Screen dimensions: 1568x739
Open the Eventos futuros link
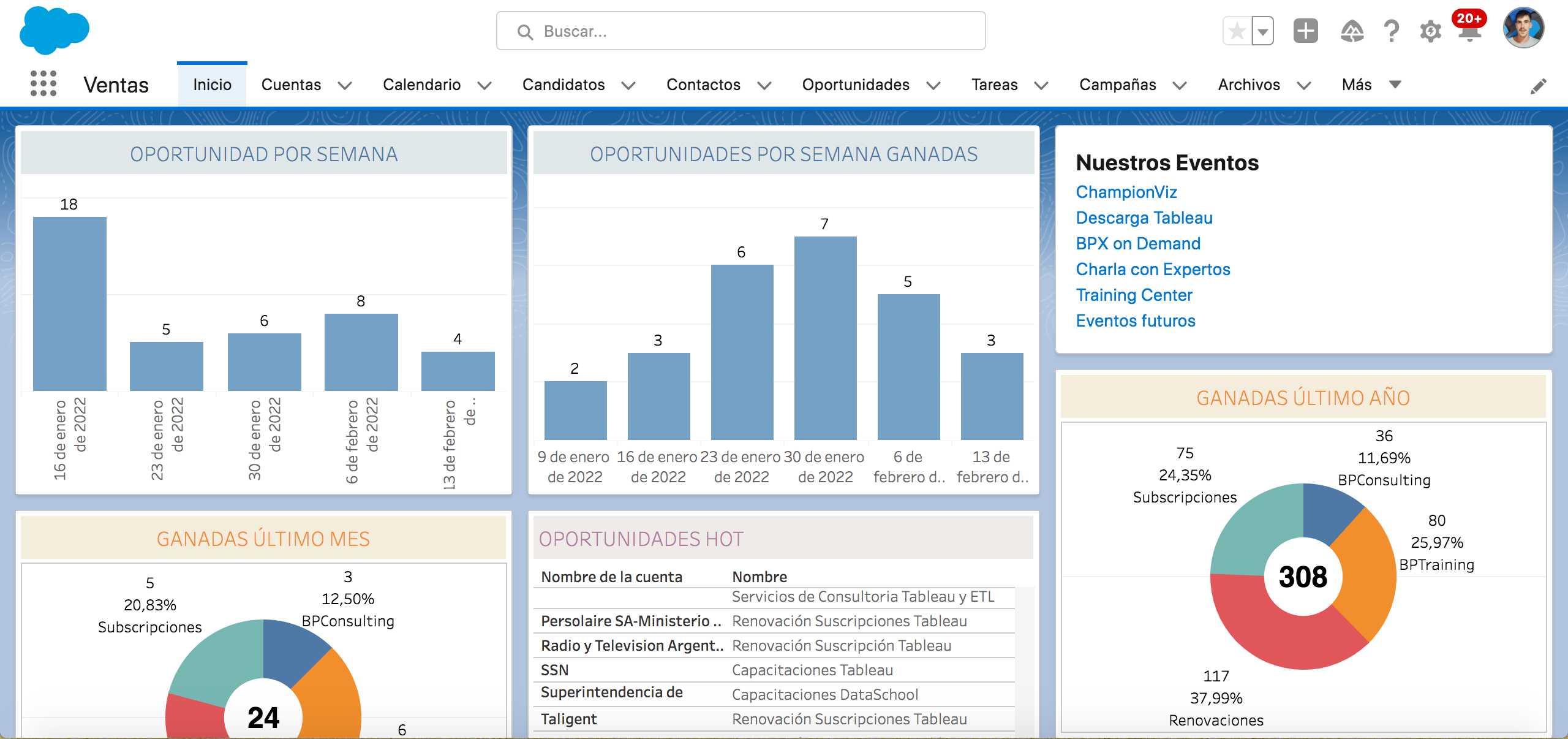click(1135, 320)
